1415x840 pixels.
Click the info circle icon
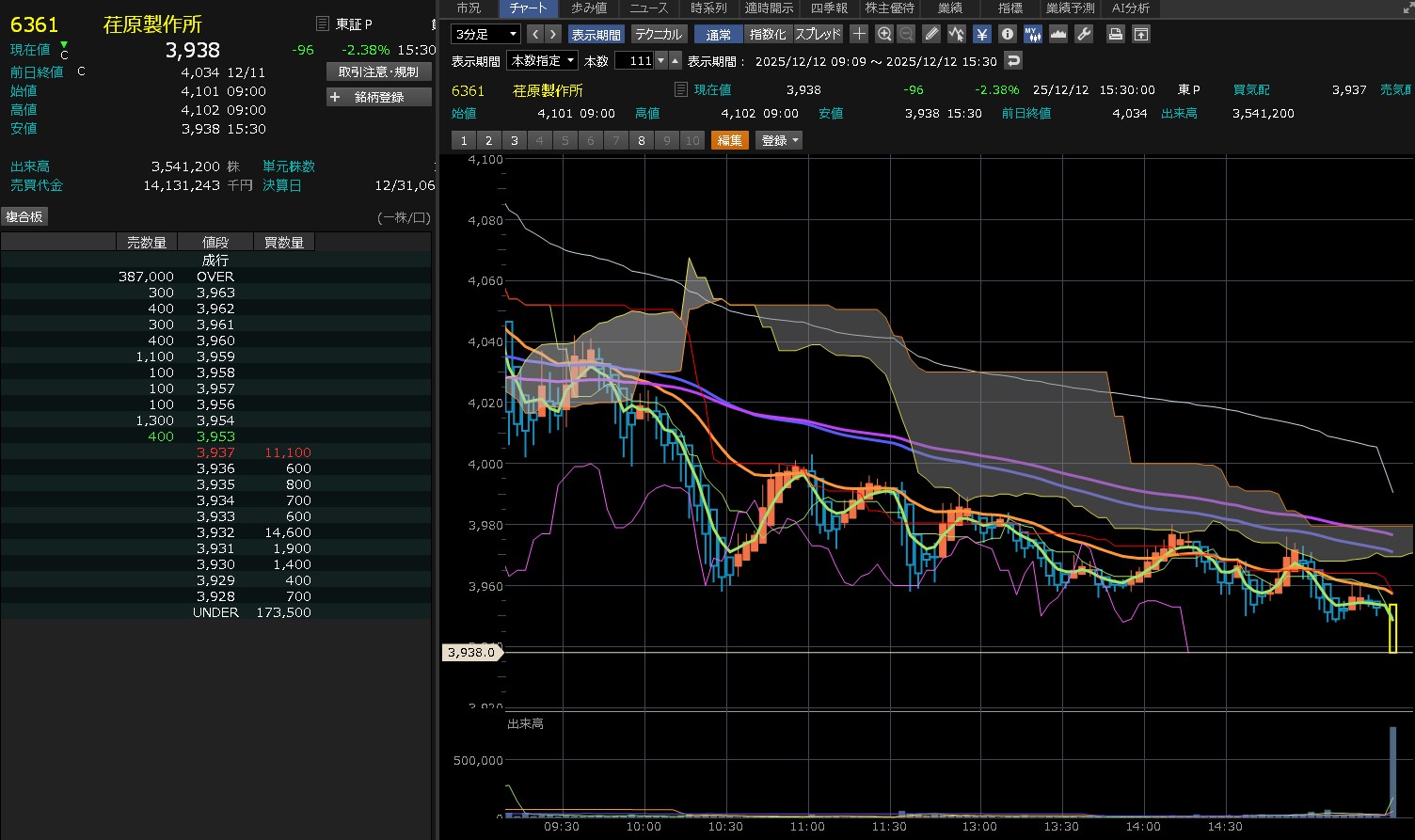[x=1008, y=34]
